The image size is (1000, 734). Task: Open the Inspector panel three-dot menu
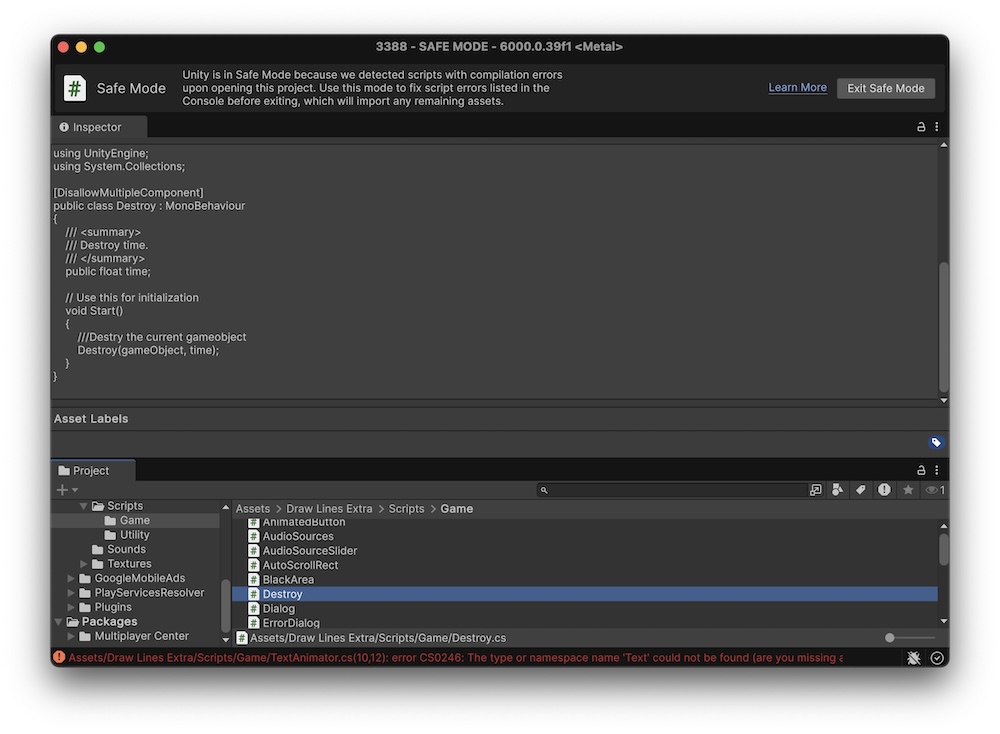(937, 127)
